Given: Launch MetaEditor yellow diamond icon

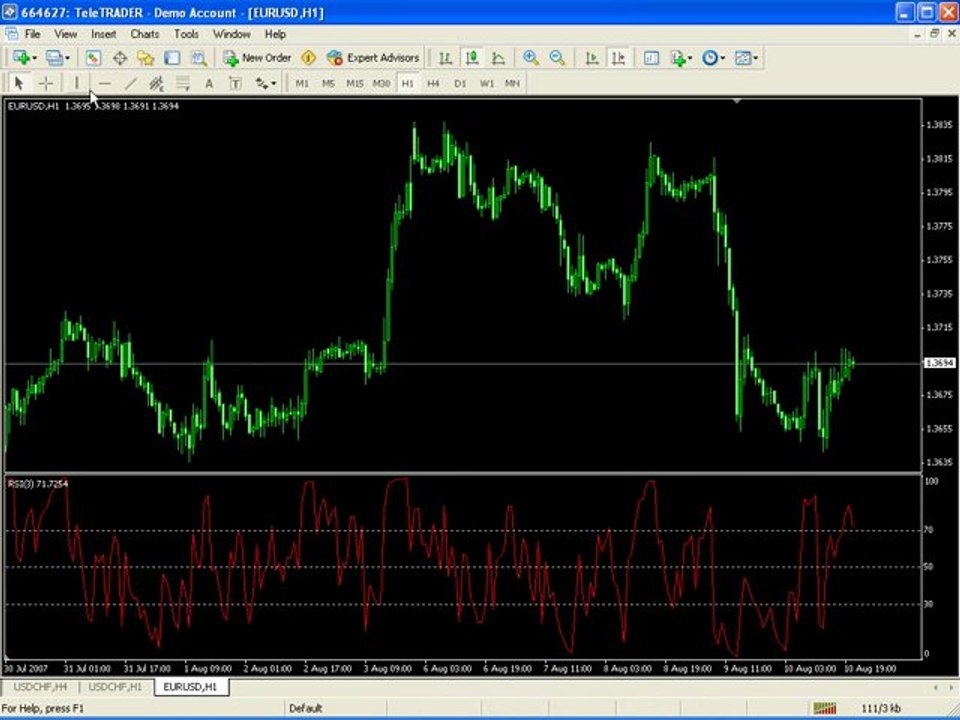Looking at the screenshot, I should point(309,58).
